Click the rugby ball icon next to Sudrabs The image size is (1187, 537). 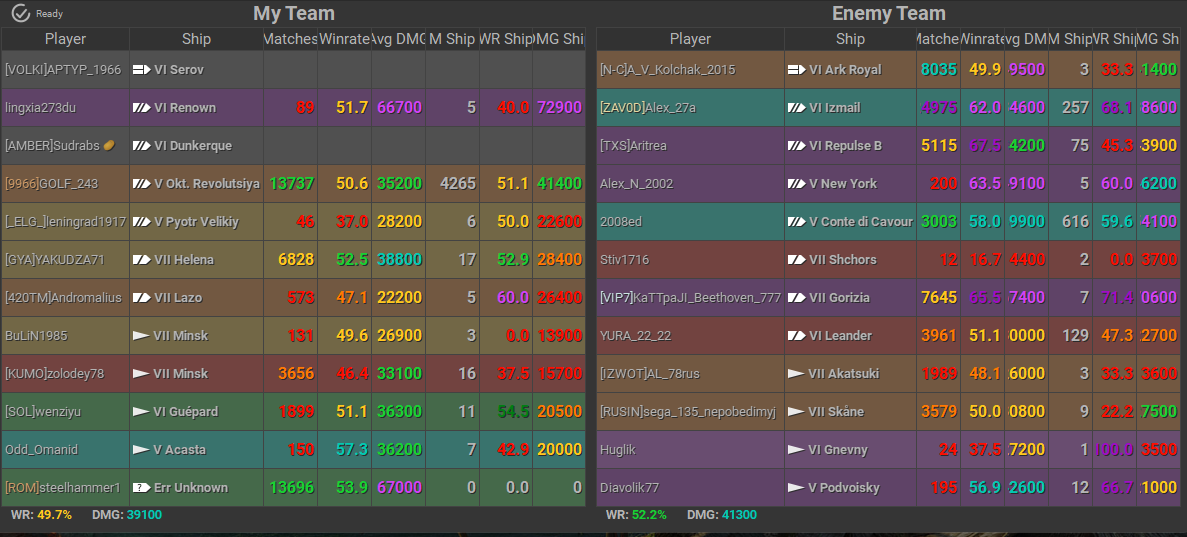click(109, 145)
